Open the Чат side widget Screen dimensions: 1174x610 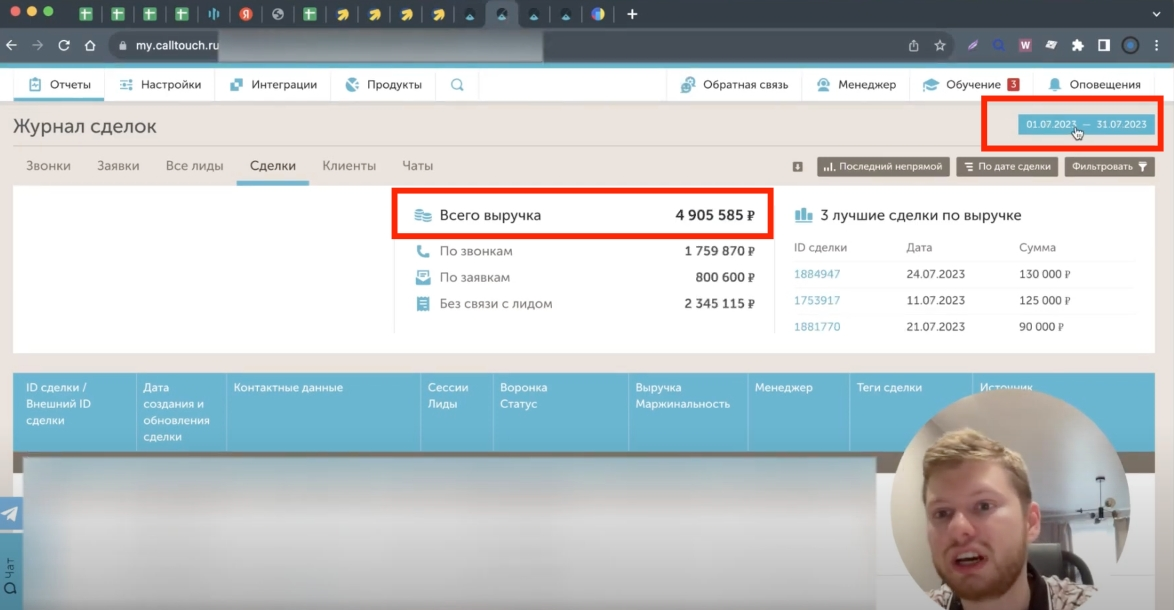[x=10, y=574]
